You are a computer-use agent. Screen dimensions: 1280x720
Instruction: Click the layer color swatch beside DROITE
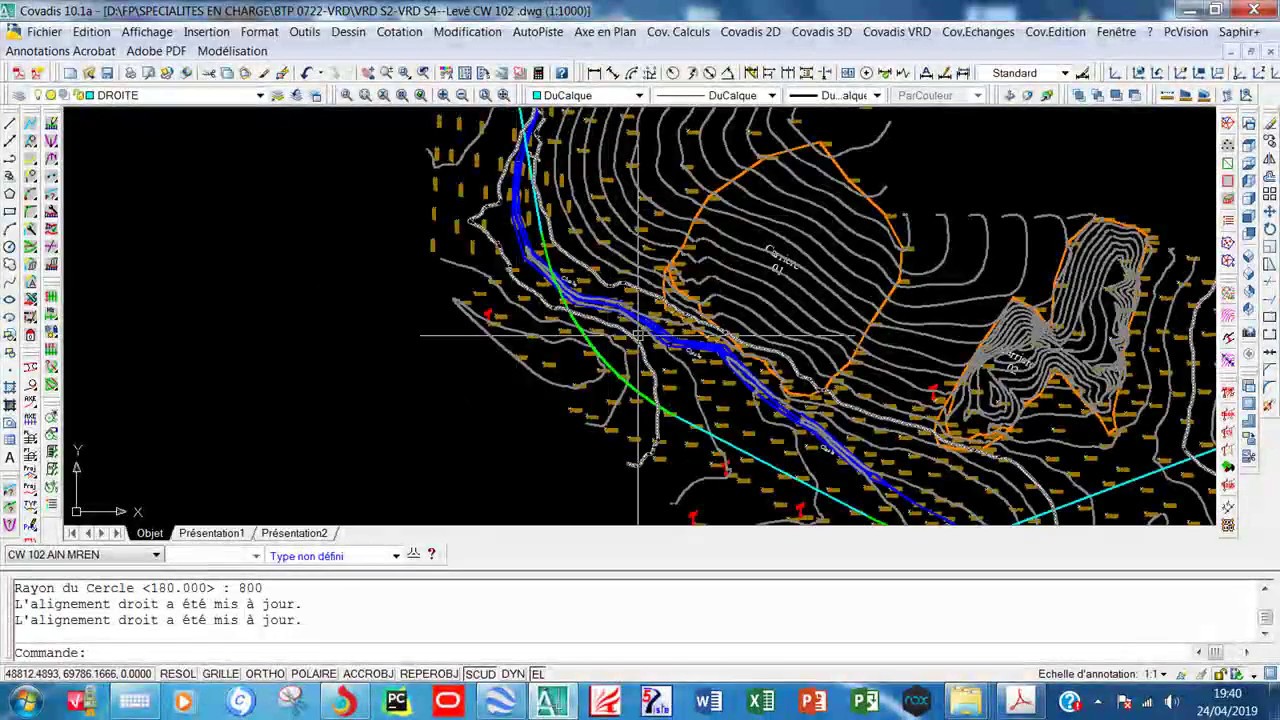coord(89,95)
